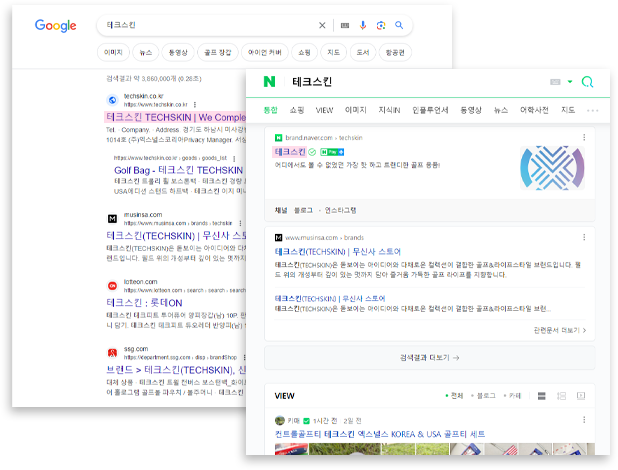Open the 테크스킨 : 롯데ON result
618x470 pixels.
click(144, 303)
